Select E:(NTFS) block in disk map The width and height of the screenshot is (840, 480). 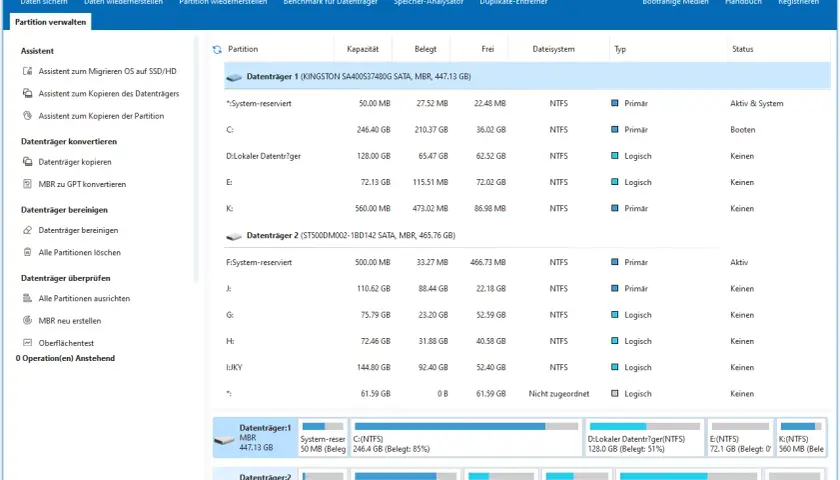[x=740, y=438]
